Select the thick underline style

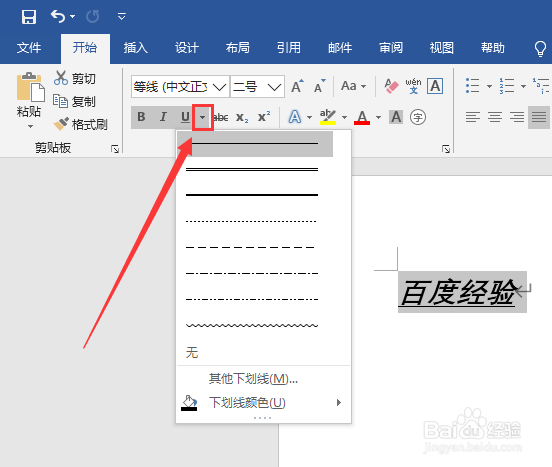(x=255, y=195)
